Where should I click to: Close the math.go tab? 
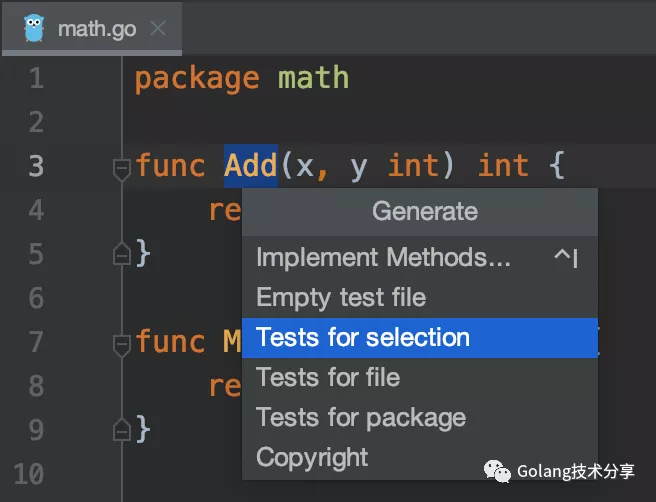157,28
